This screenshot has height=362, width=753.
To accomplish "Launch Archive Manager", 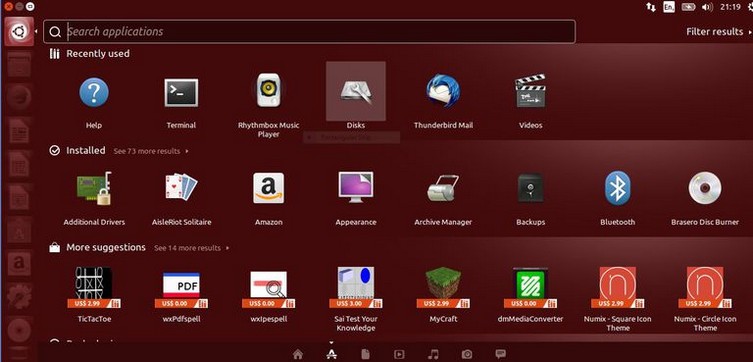I will [x=443, y=188].
